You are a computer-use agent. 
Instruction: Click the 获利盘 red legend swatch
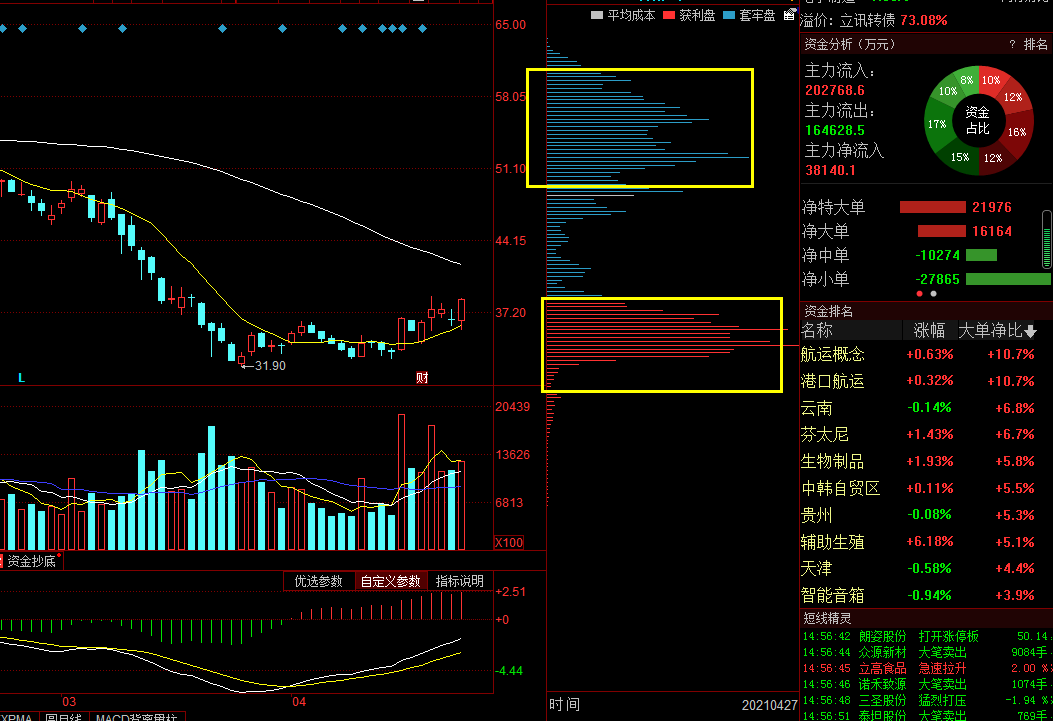(669, 15)
